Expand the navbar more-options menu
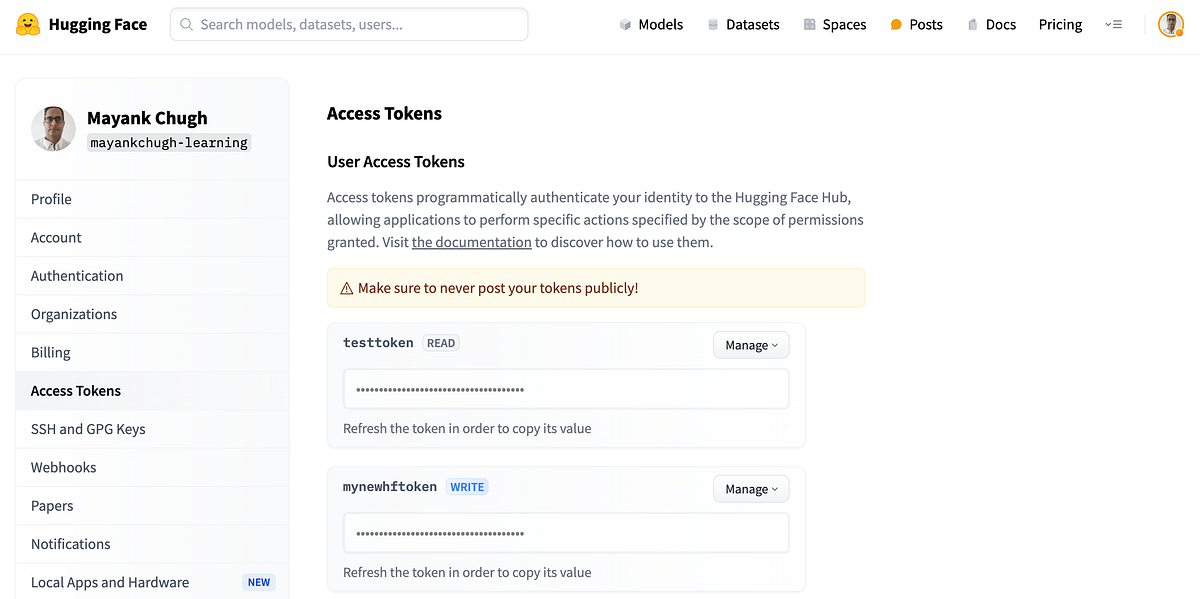 1114,24
